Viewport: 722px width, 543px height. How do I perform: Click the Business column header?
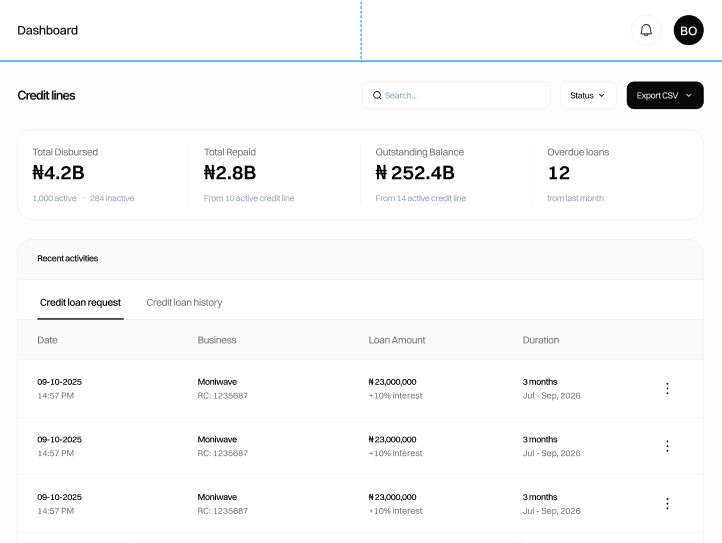click(217, 340)
